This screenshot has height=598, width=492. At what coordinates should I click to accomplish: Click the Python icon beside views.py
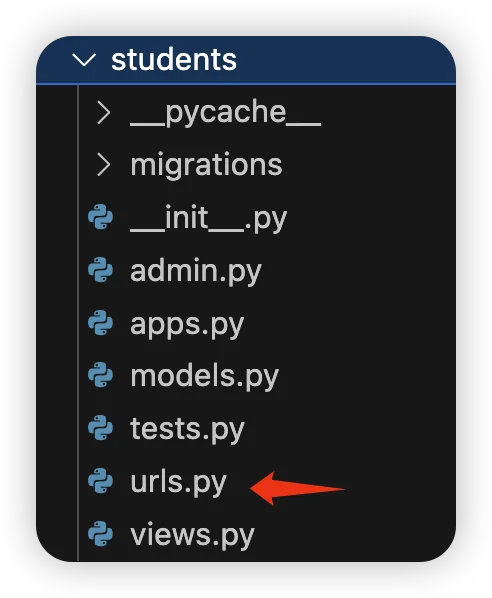point(101,534)
